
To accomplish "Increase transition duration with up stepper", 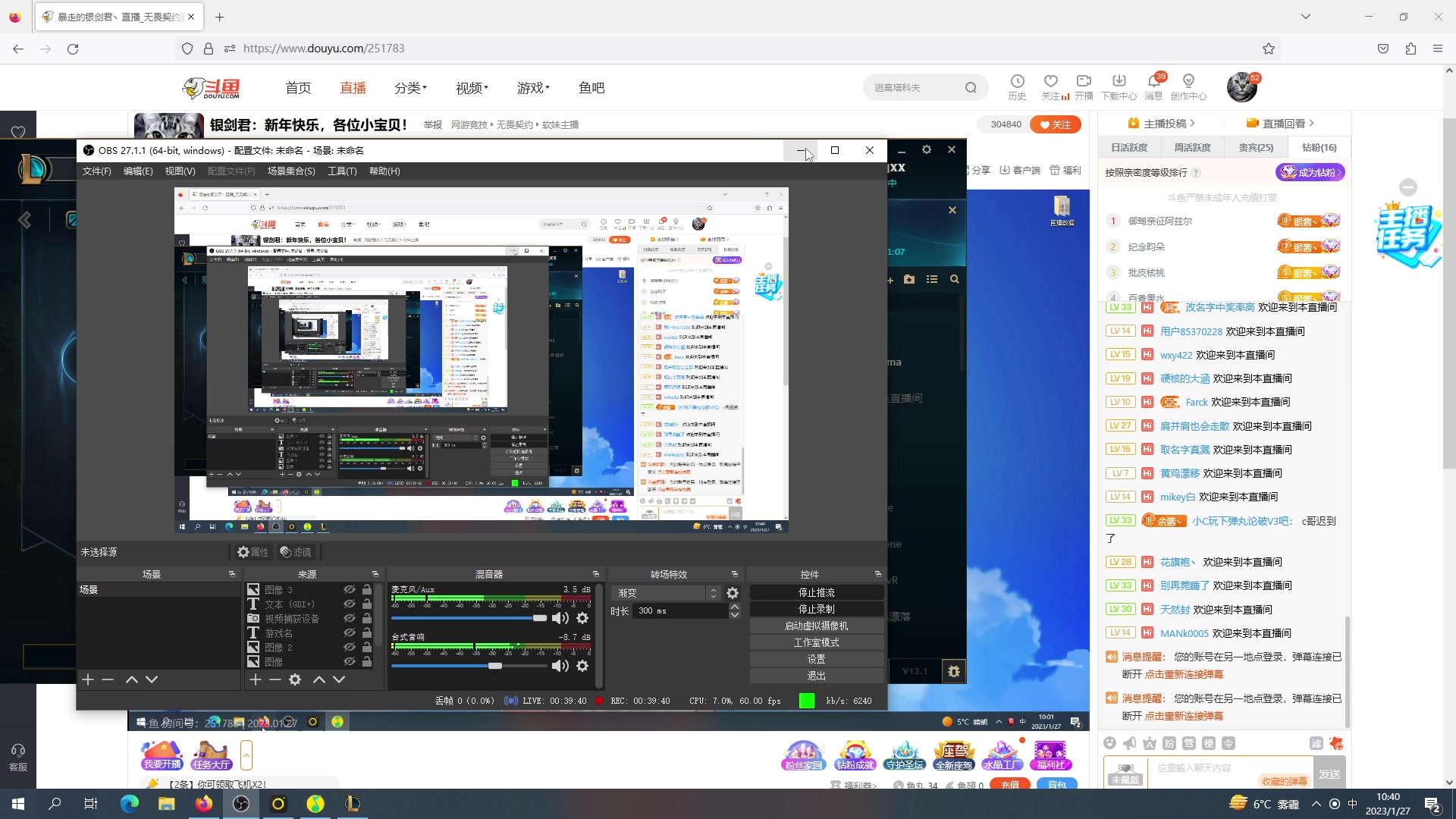I will [x=733, y=606].
